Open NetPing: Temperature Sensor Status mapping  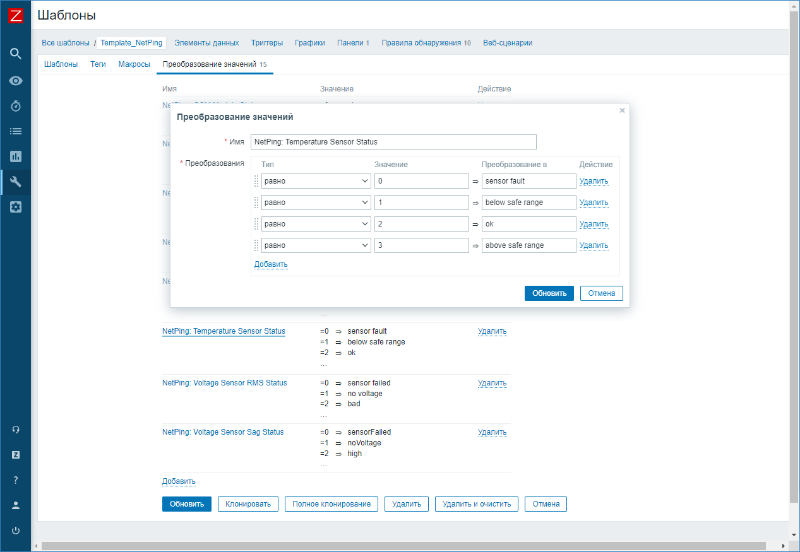click(x=223, y=331)
